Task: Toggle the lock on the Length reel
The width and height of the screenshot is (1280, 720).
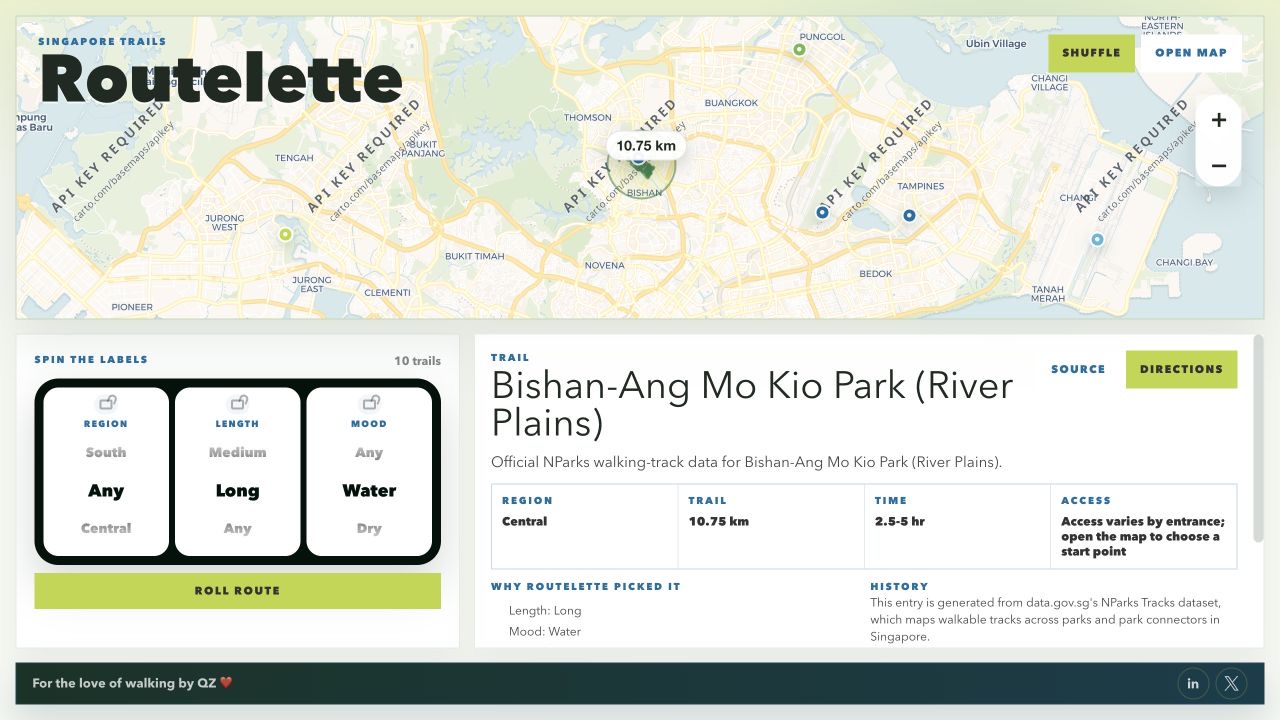Action: point(238,402)
